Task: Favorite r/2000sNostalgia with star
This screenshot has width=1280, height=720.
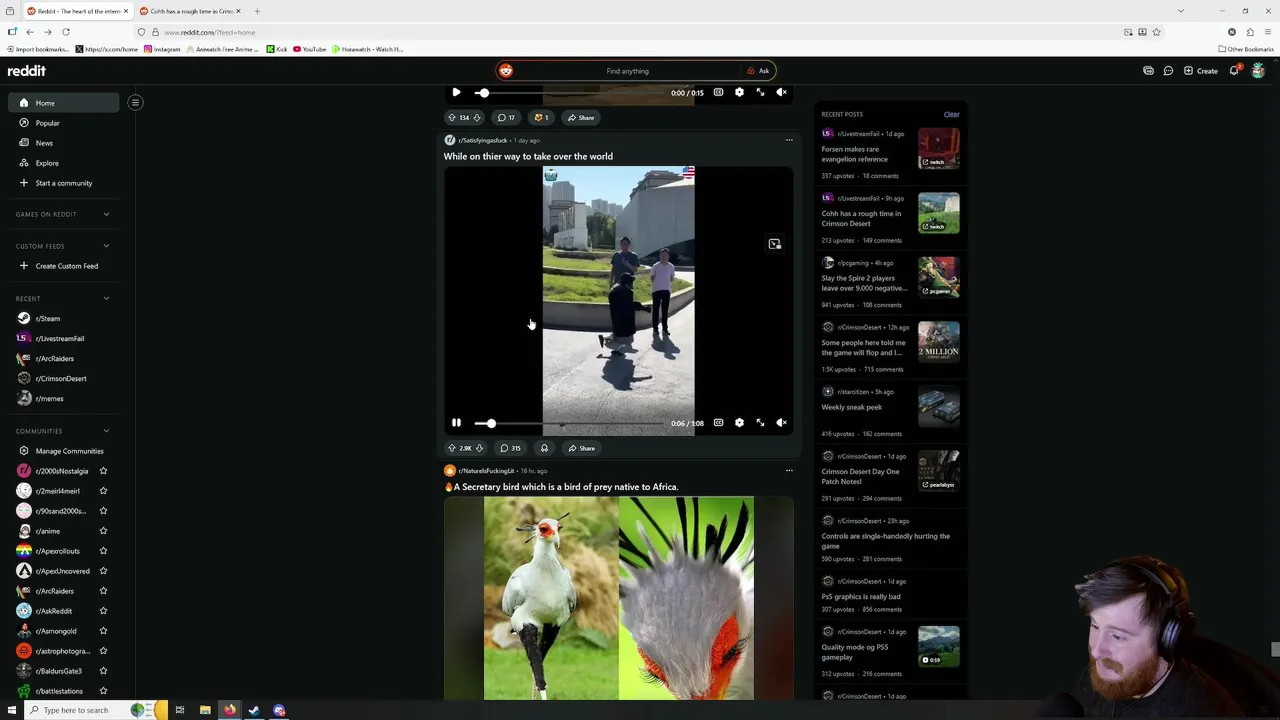Action: point(103,471)
